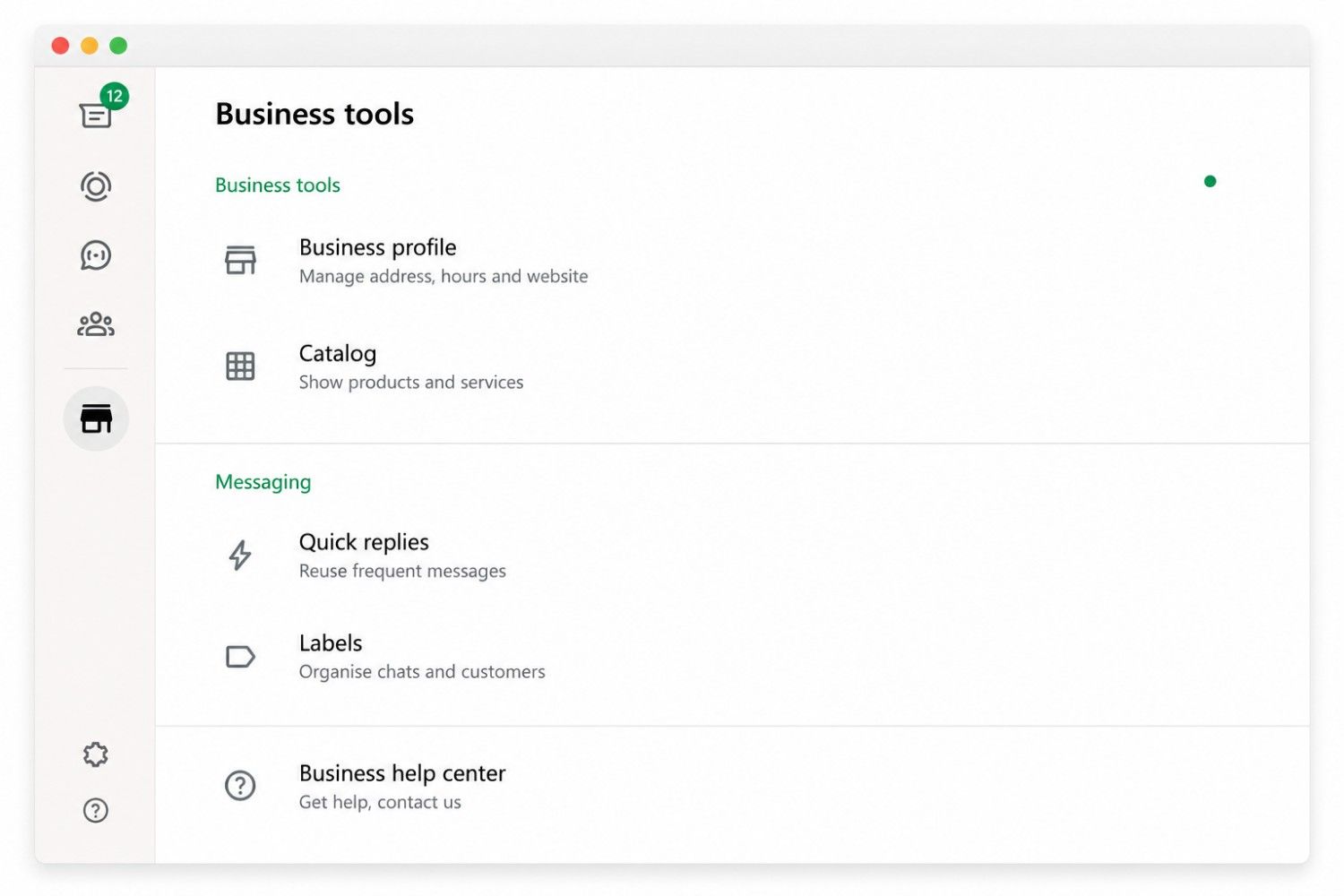The height and width of the screenshot is (896, 1344).
Task: Click the Help question mark in sidebar
Action: click(96, 810)
